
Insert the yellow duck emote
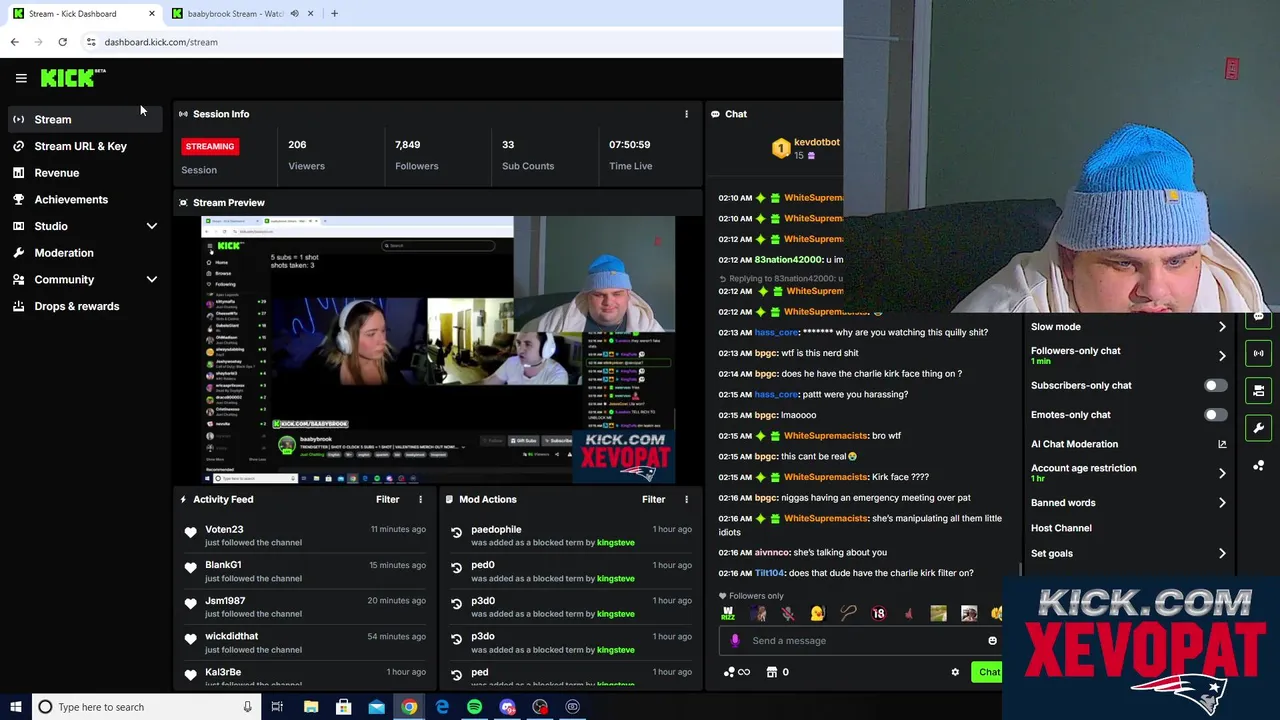(818, 613)
